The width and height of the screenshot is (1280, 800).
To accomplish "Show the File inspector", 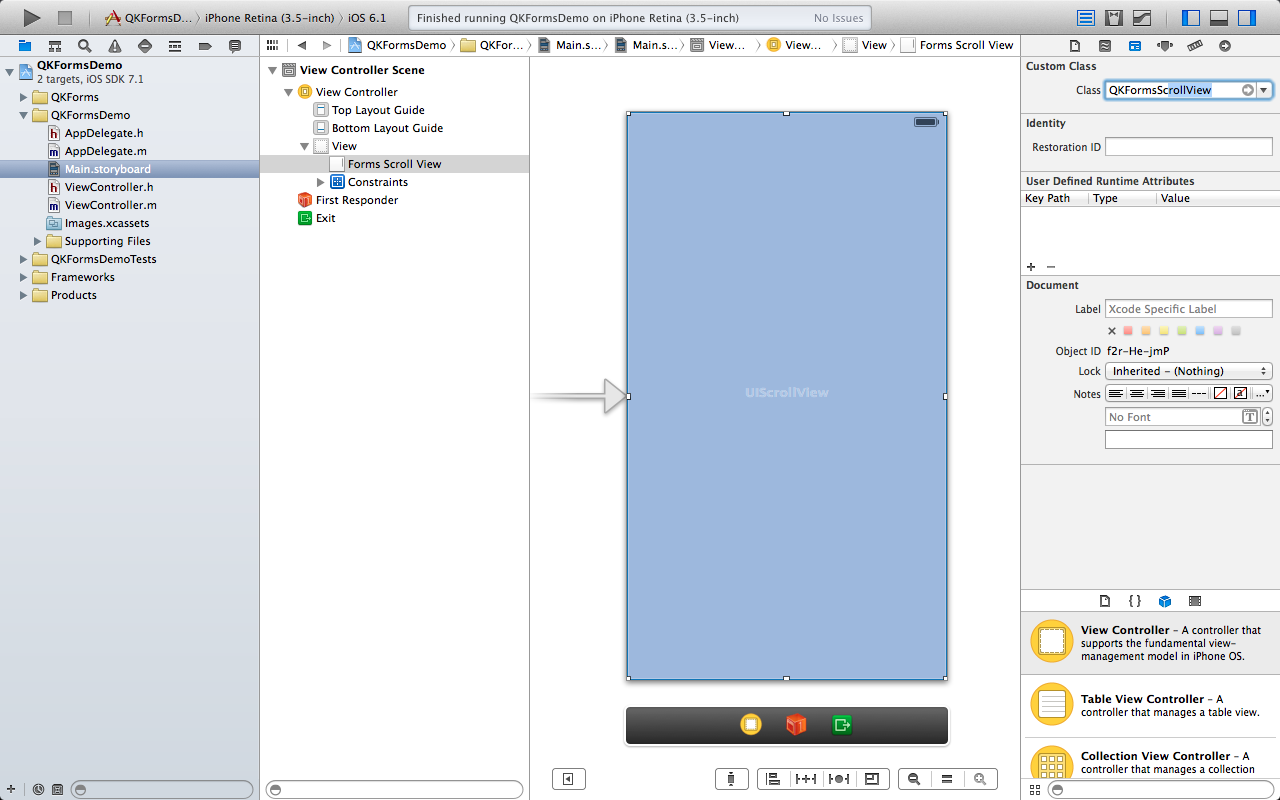I will click(1075, 46).
